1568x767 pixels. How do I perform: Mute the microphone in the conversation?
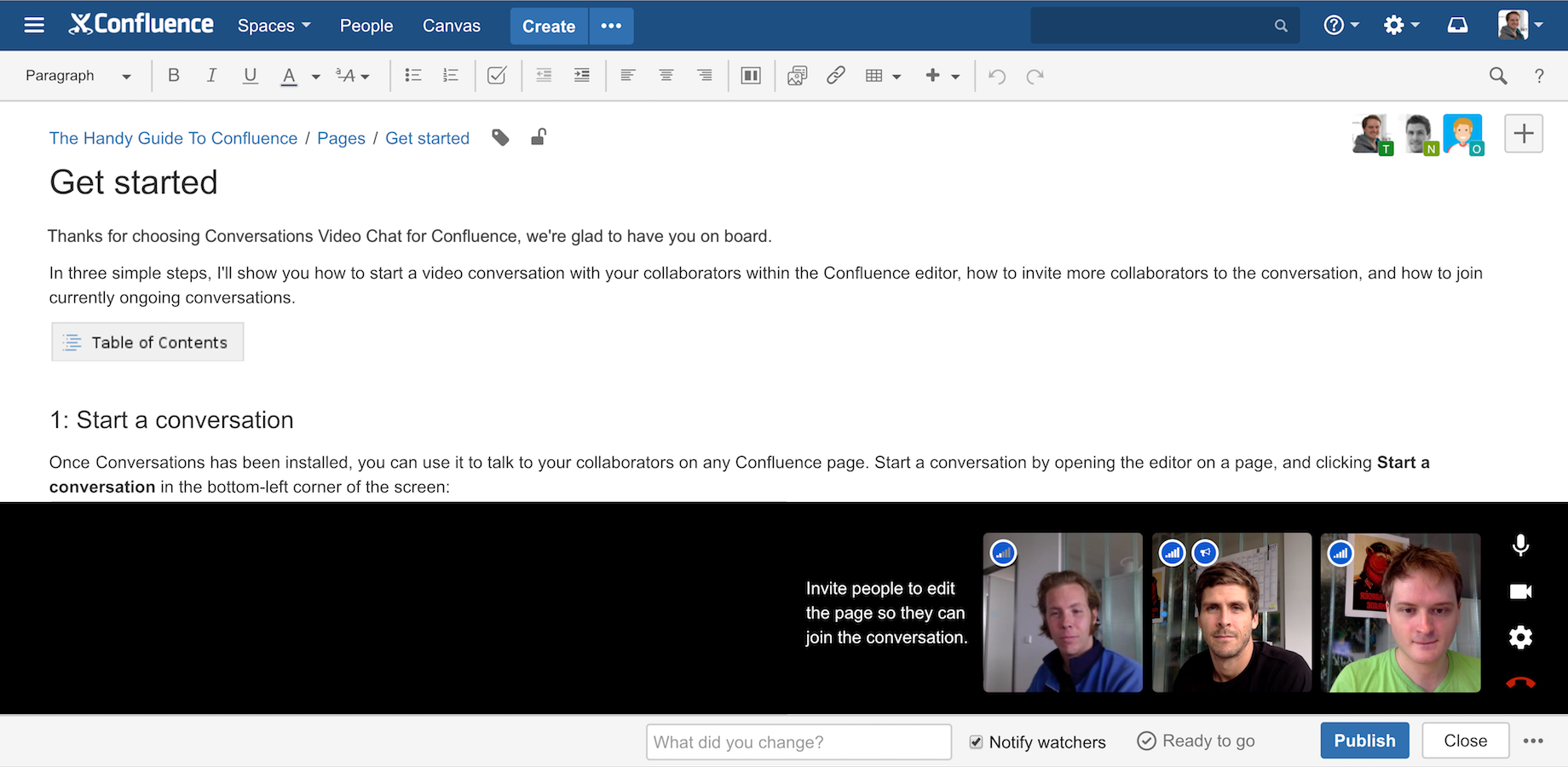tap(1520, 545)
